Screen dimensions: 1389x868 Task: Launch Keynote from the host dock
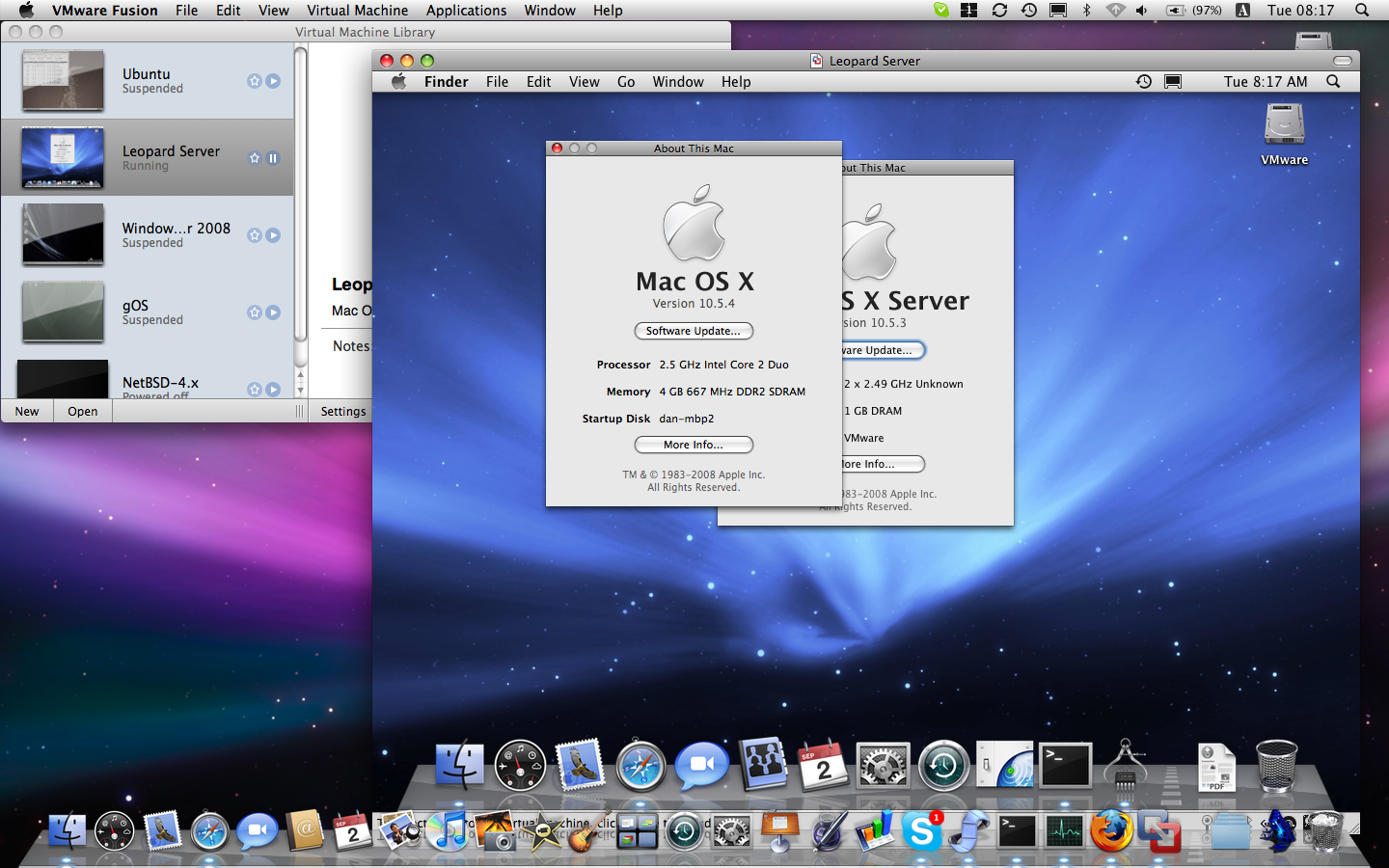[780, 830]
